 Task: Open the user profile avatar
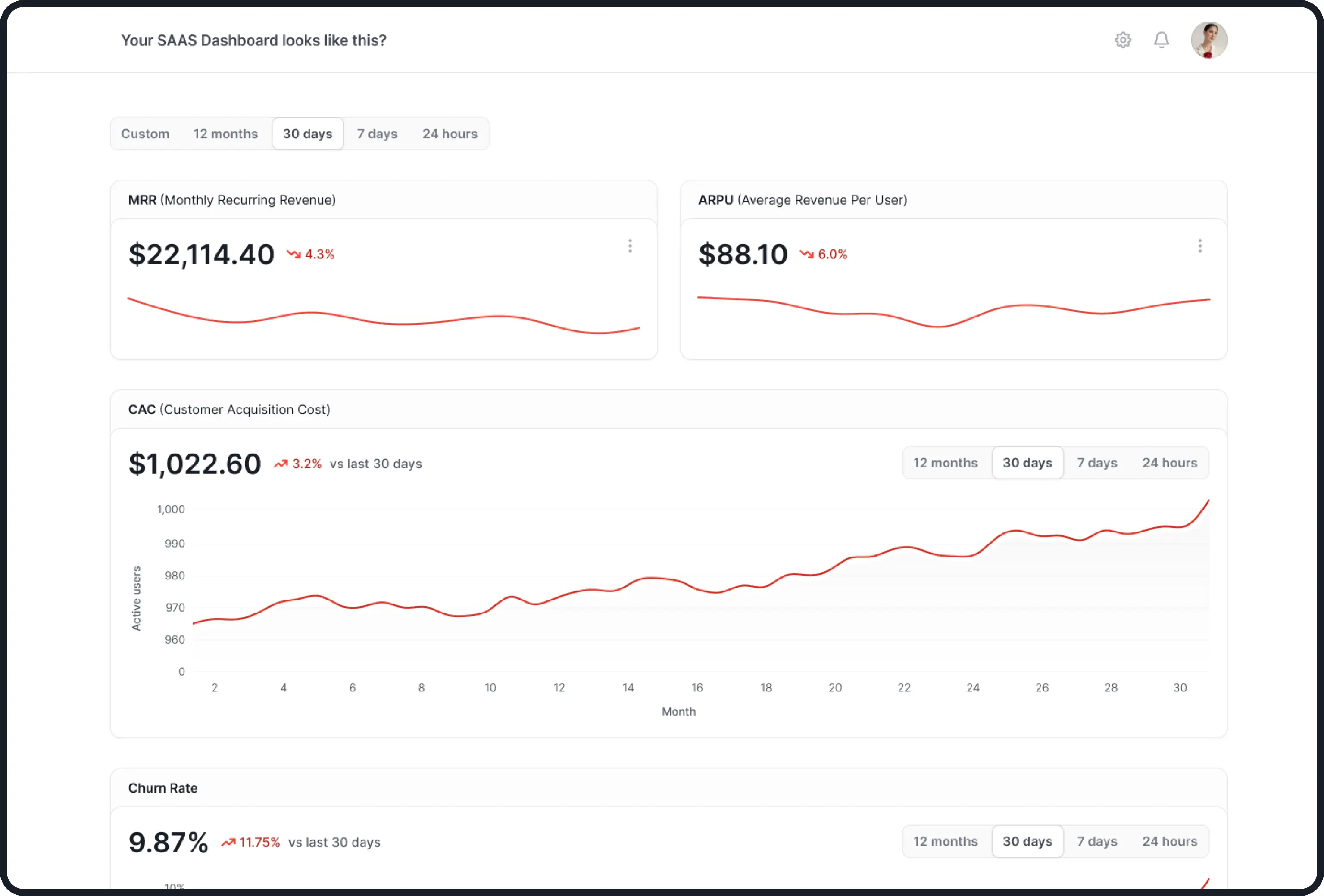tap(1209, 40)
